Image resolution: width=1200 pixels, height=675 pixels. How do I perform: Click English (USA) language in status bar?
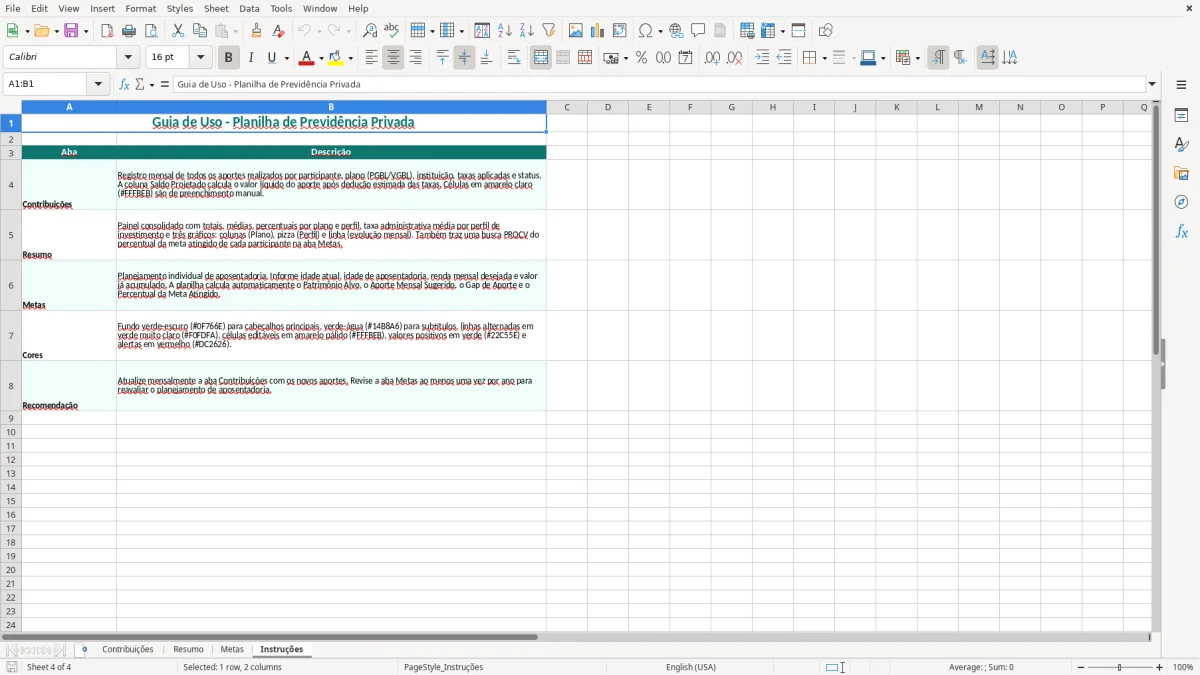click(x=691, y=667)
